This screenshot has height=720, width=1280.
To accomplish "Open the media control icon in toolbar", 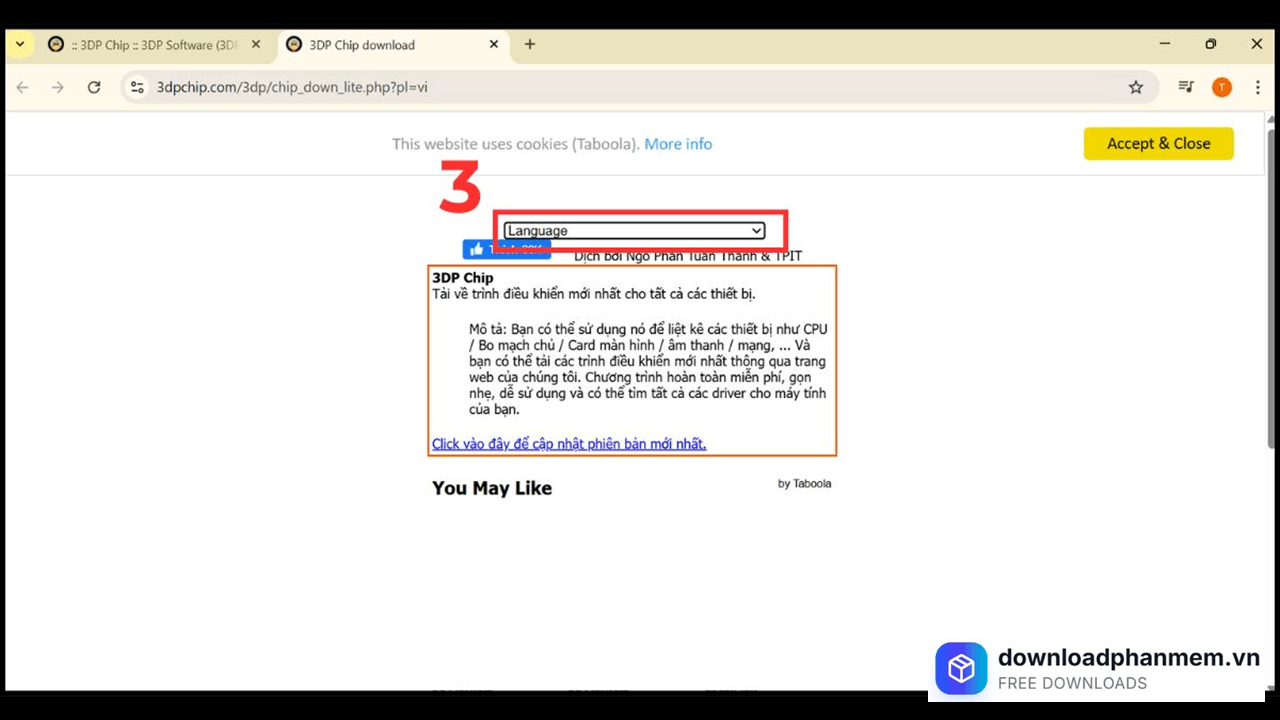I will [1186, 87].
